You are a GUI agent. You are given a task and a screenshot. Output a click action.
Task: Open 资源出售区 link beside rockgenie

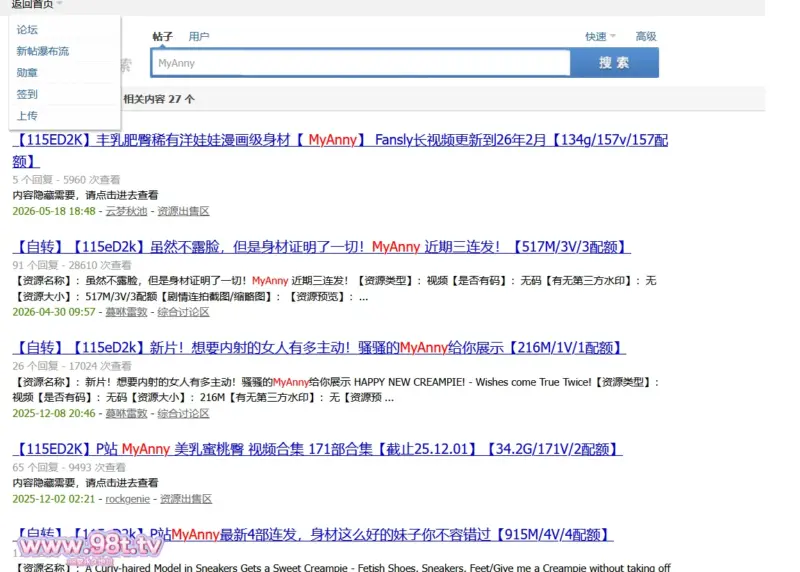click(x=186, y=499)
